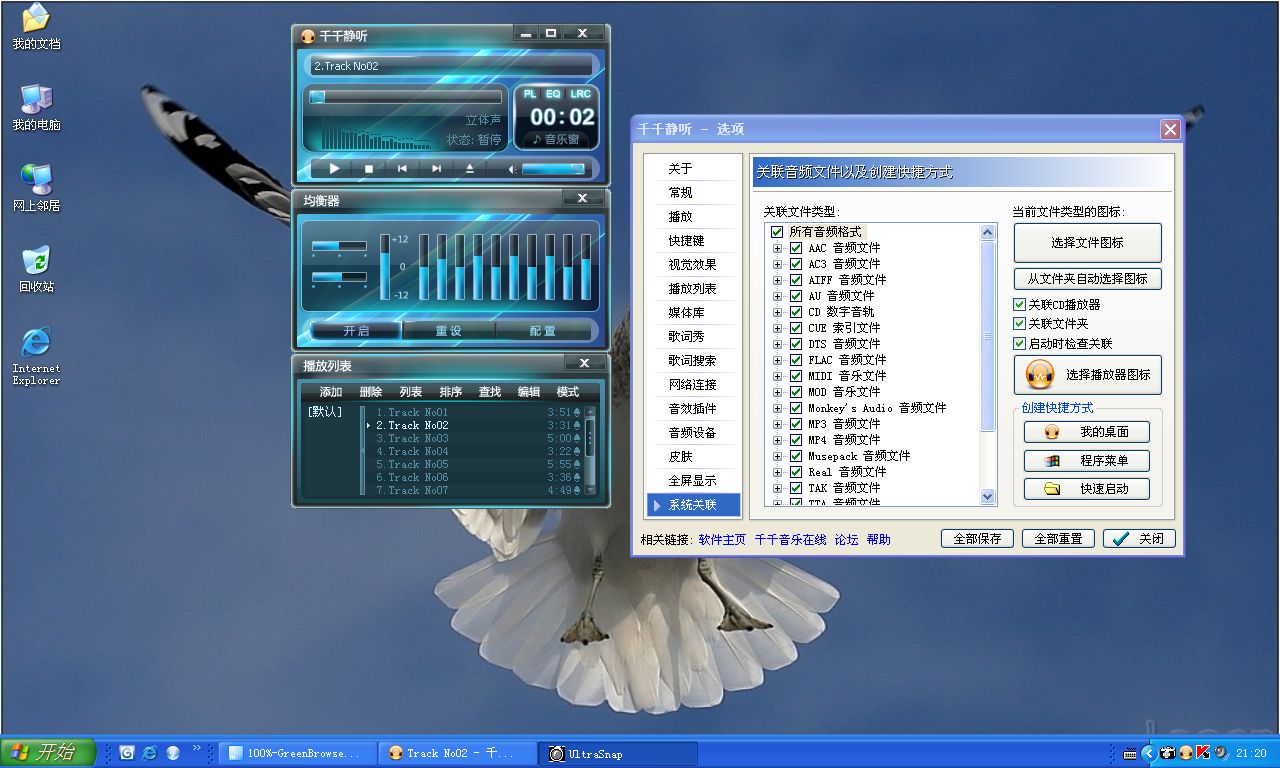This screenshot has width=1280, height=768.
Task: Open the 列表 menu in the playlist
Action: 410,392
